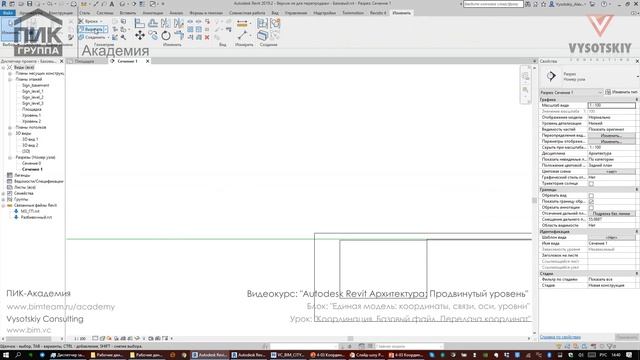The width and height of the screenshot is (640, 360).
Task: Expand the Группы node
Action: pyautogui.click(x=4, y=200)
